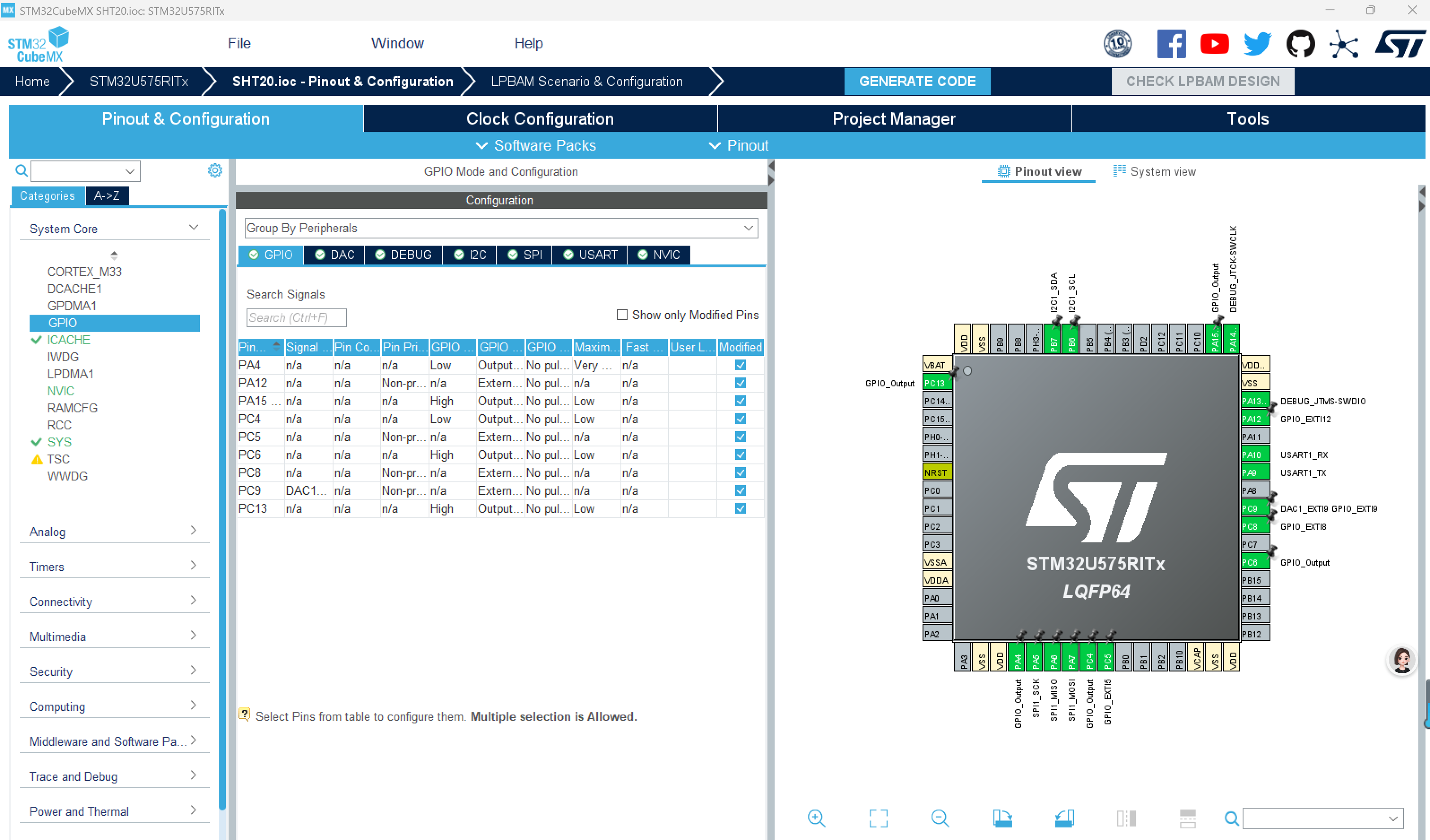Open the GitHub icon in header
1430x840 pixels.
[x=1300, y=43]
